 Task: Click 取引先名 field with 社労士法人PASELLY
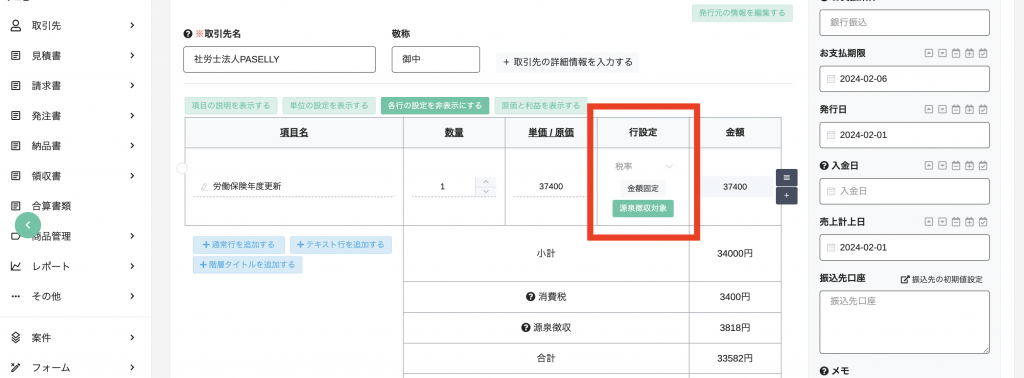coord(280,59)
